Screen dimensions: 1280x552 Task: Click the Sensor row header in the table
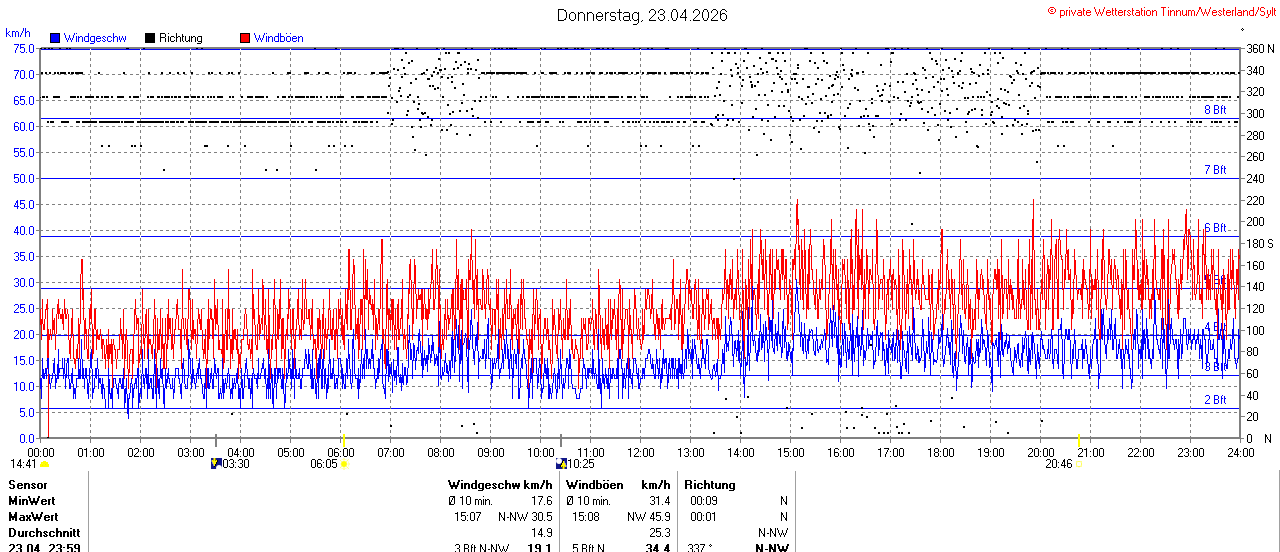click(28, 485)
